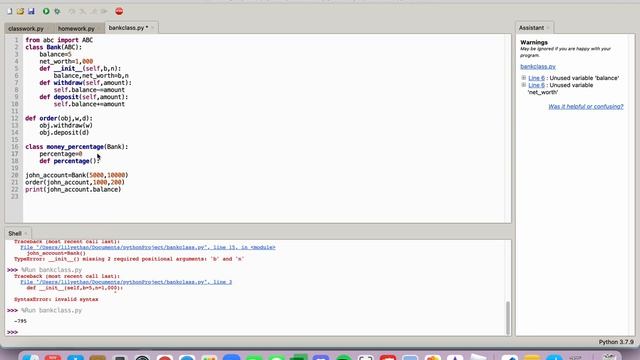This screenshot has height=360, width=640.
Task: Click 'SyntaxError: invalid syntax' in Shell
Action: pyautogui.click(x=56, y=299)
